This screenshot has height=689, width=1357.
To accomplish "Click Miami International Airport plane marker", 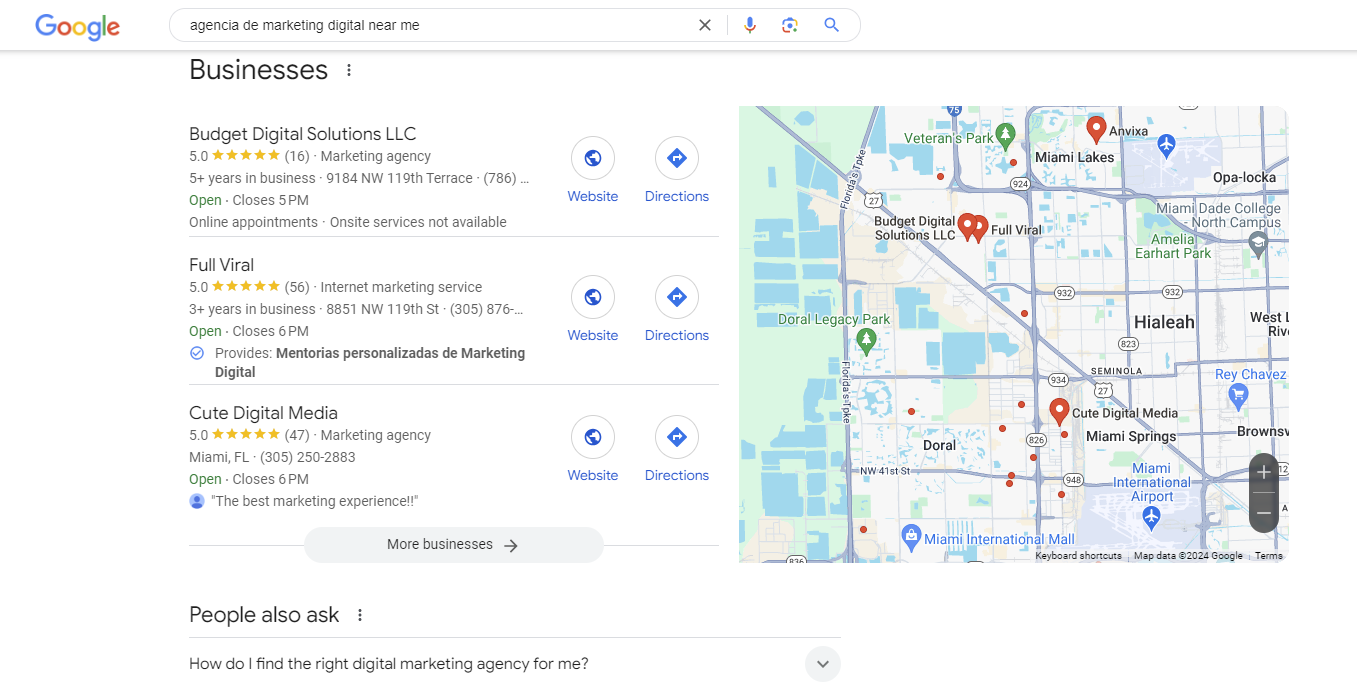I will tap(1150, 516).
